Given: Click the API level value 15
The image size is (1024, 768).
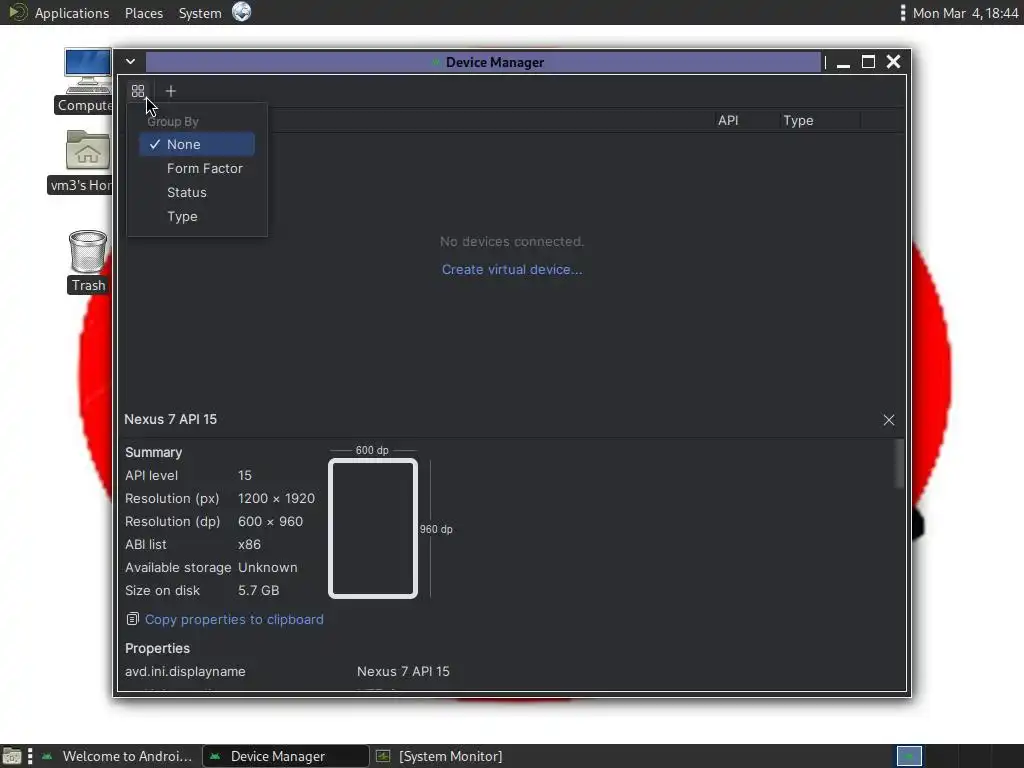Looking at the screenshot, I should [245, 475].
